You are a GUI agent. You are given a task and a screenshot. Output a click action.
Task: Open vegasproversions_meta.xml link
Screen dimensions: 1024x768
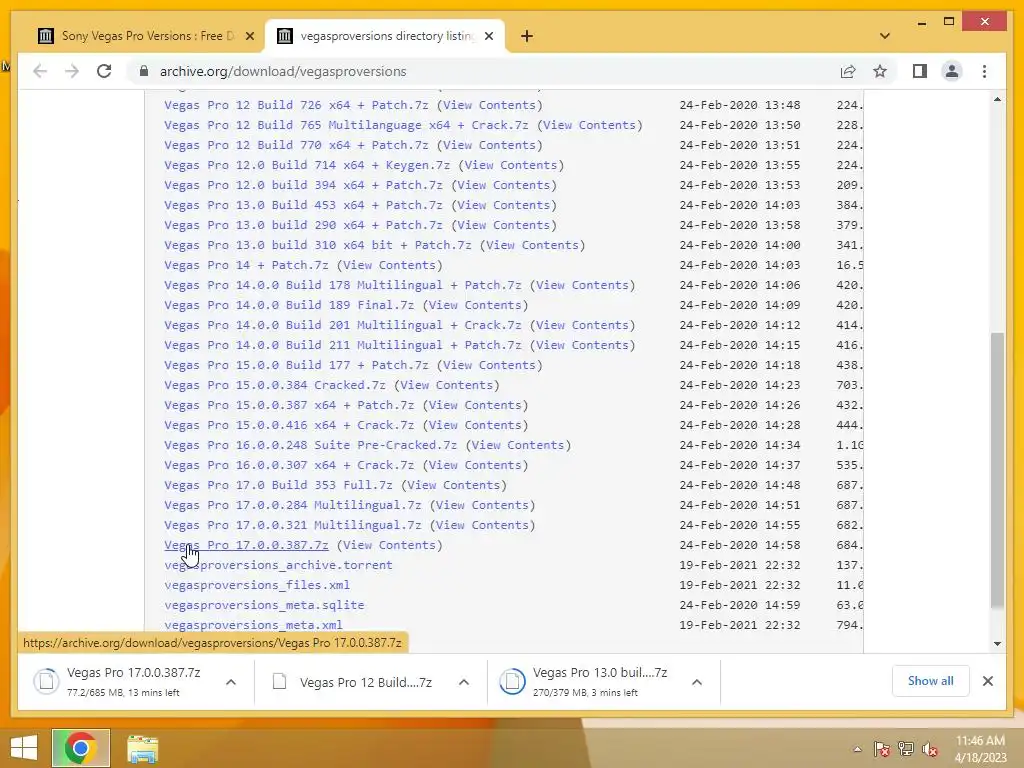[x=253, y=625]
